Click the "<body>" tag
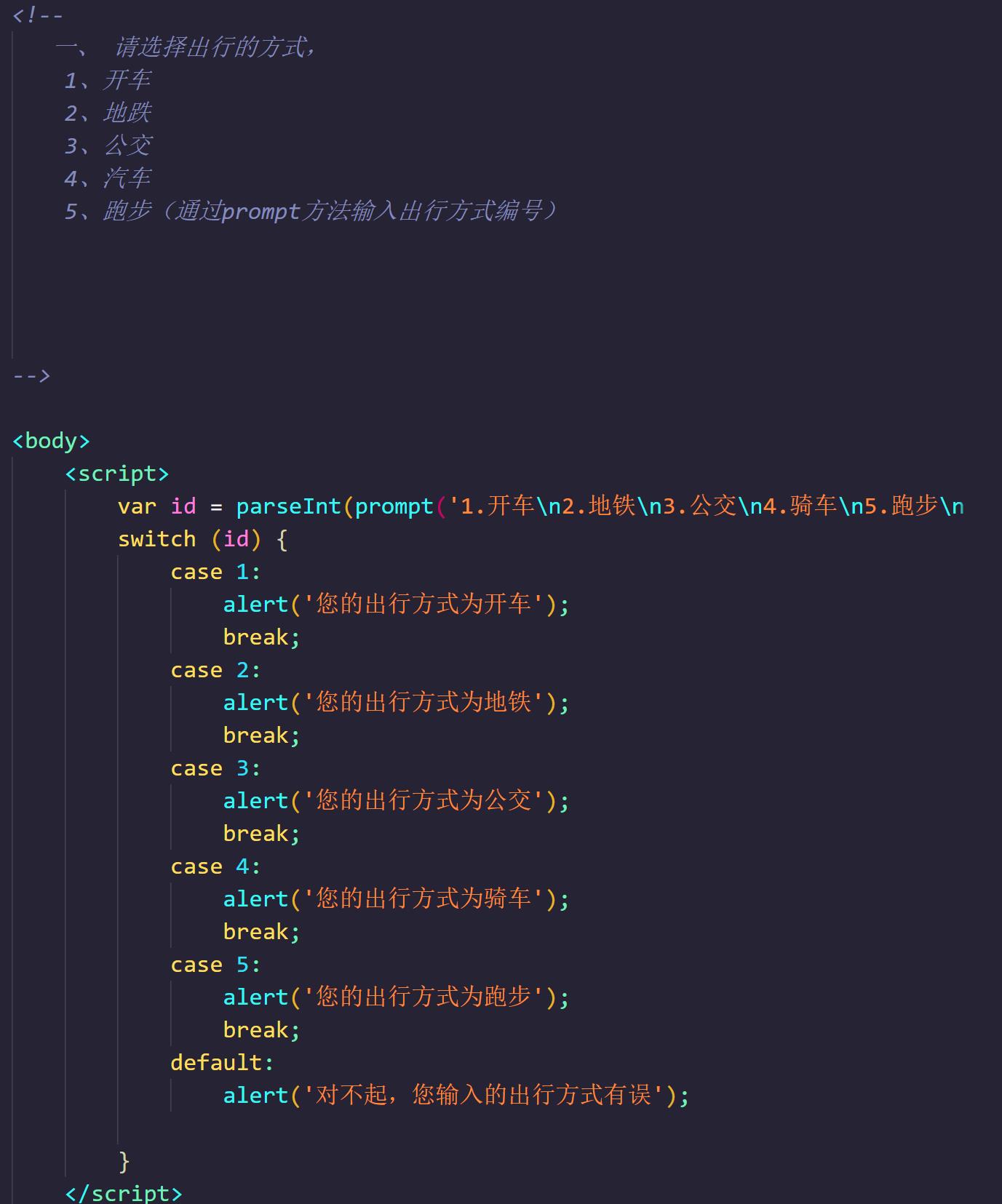Screen dimensions: 1002x1204 [x=51, y=441]
